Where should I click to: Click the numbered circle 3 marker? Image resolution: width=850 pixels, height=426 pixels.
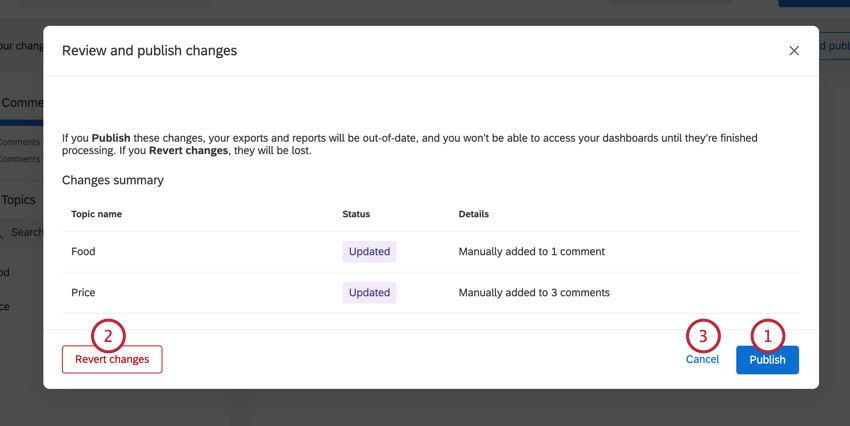pyautogui.click(x=703, y=336)
